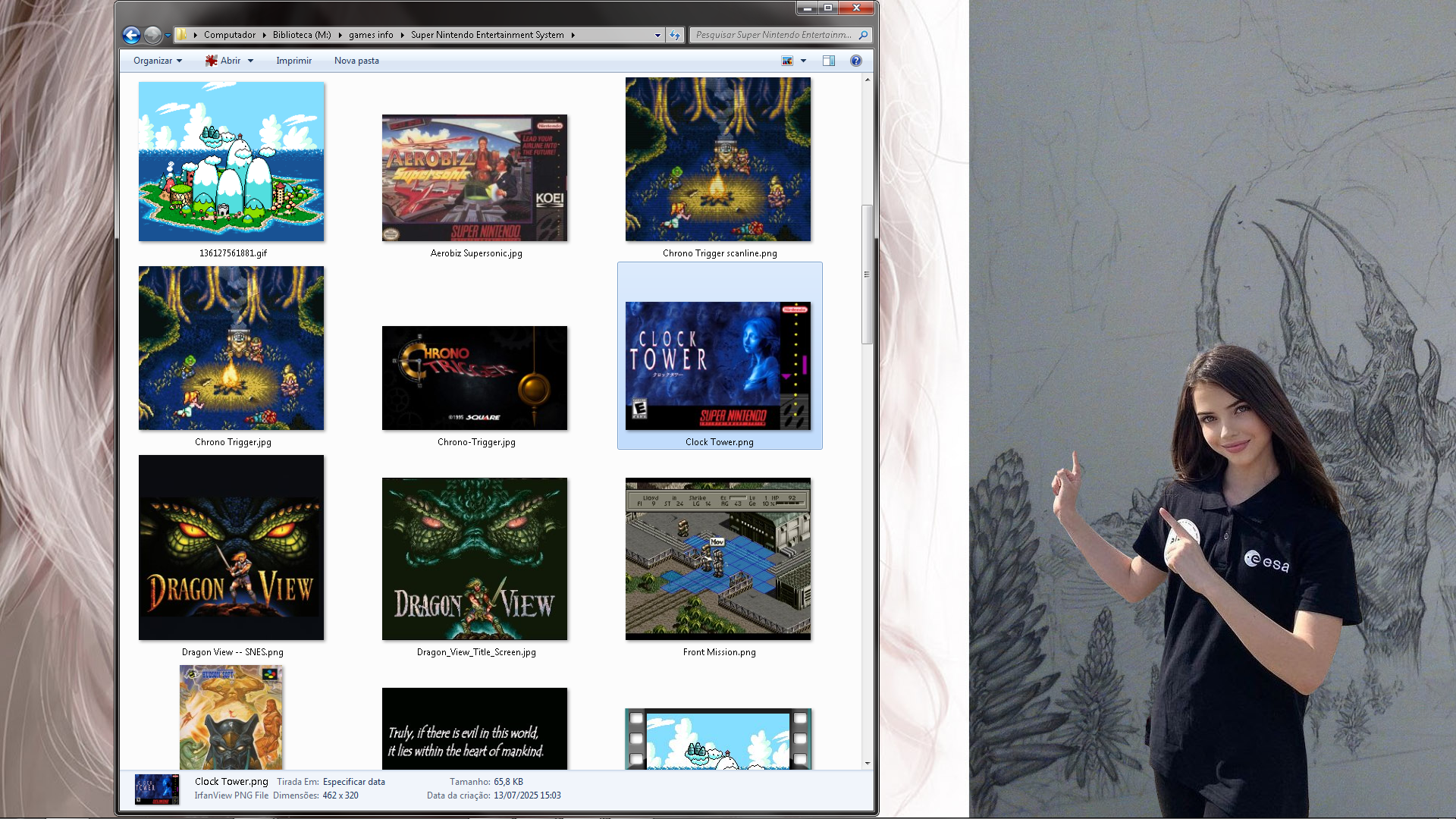Click the Clock Tower details pane preview icon

click(x=157, y=789)
